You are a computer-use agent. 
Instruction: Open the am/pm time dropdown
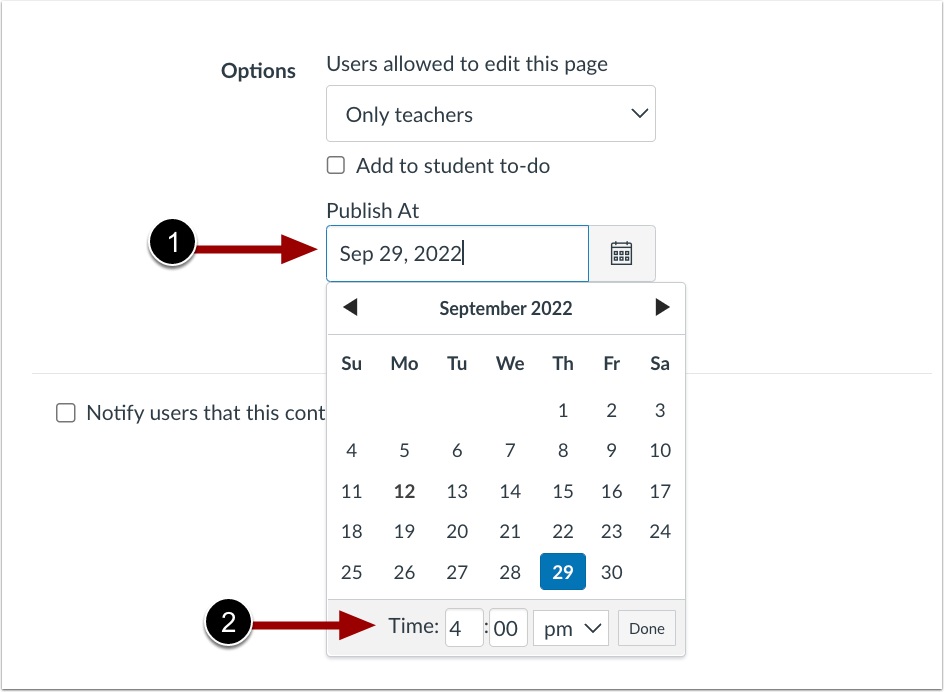pyautogui.click(x=571, y=628)
